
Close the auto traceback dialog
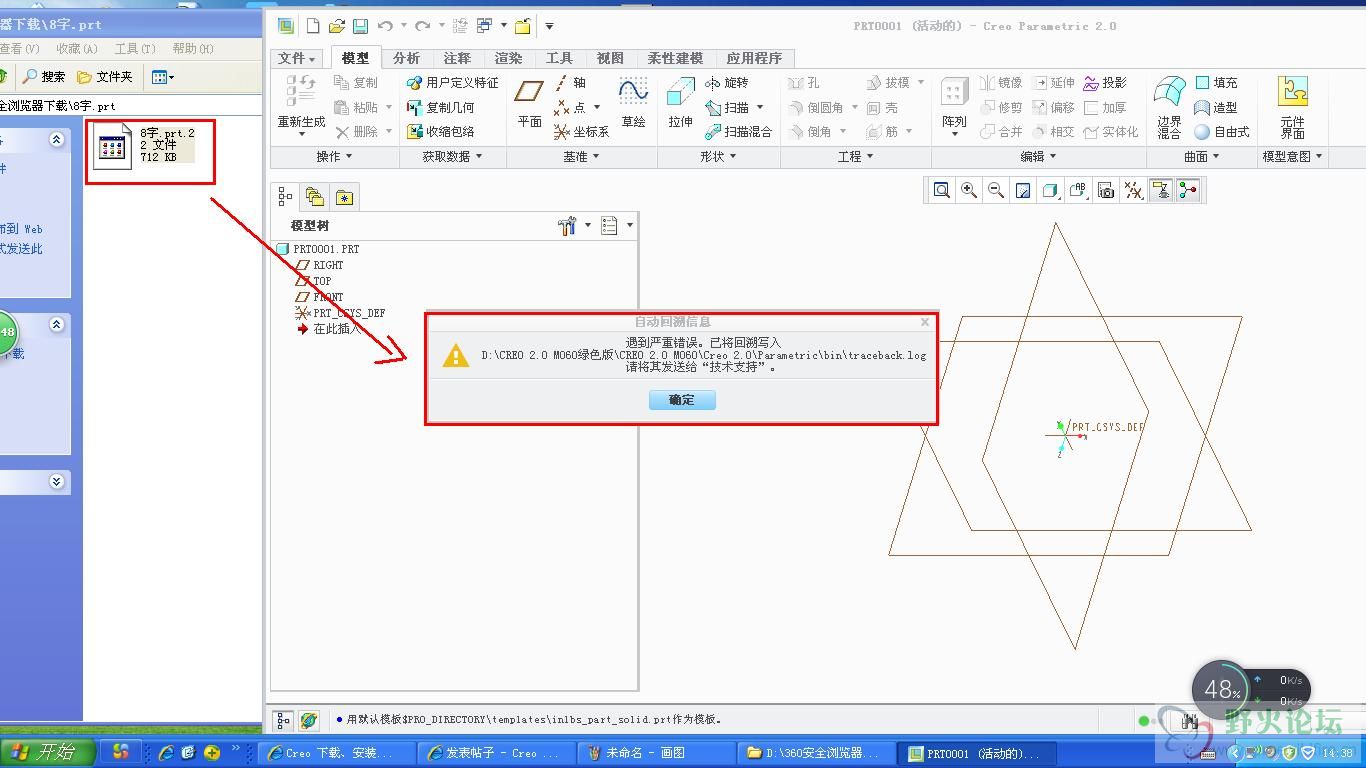pos(925,322)
